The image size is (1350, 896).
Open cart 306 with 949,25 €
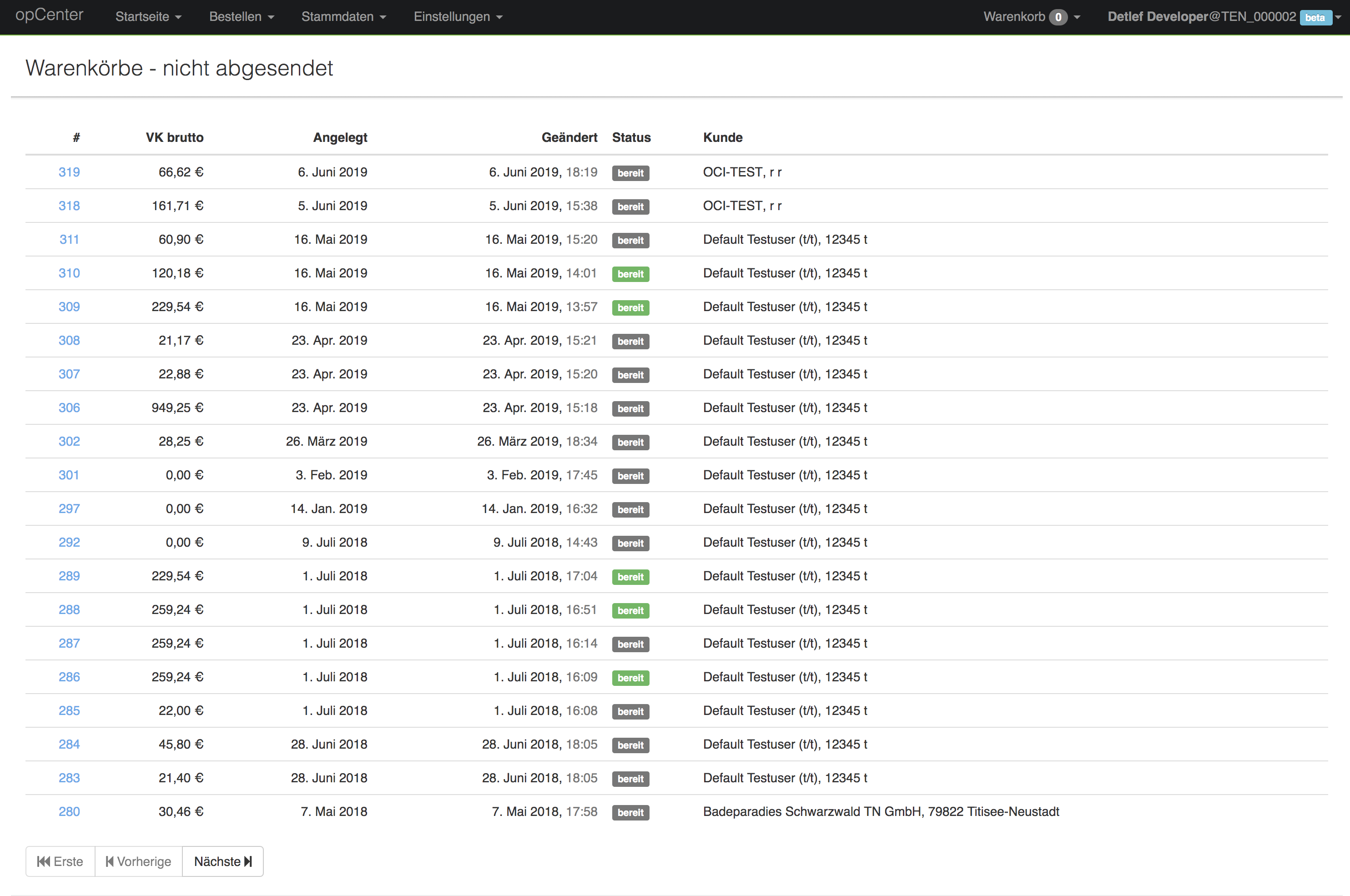pos(69,408)
